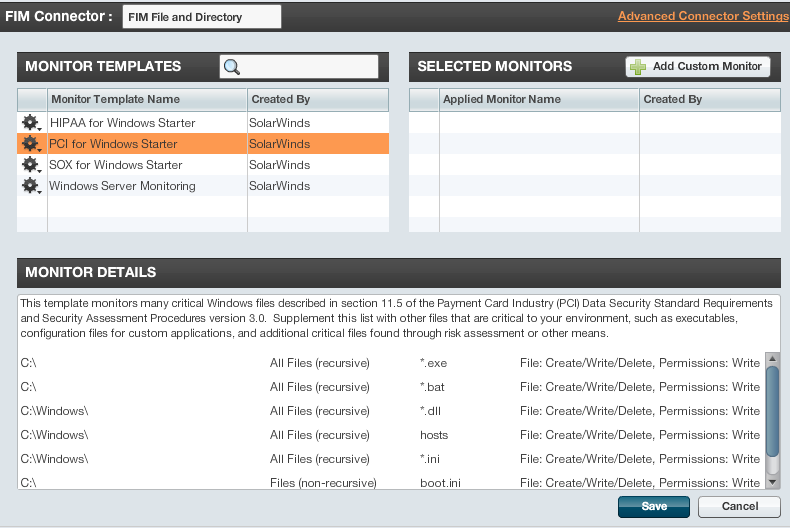
Task: Click the PCI template description text
Action: click(x=397, y=318)
